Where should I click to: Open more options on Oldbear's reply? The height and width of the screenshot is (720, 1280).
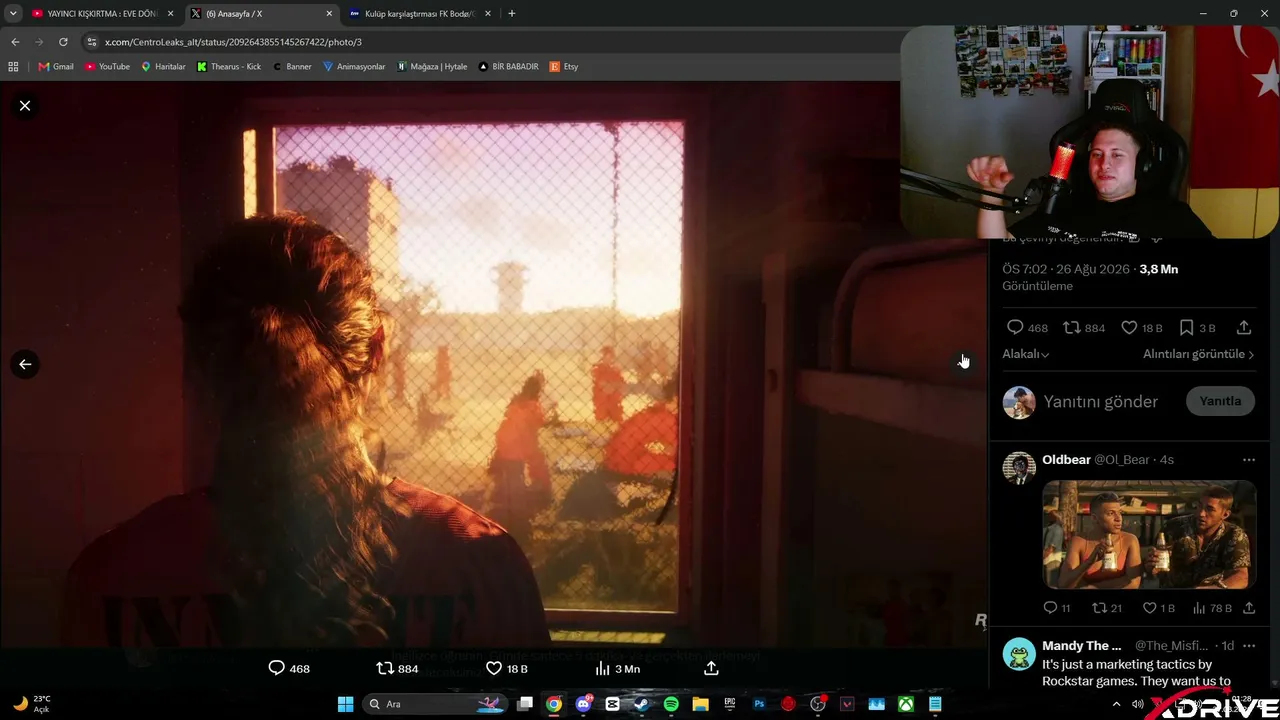1248,460
